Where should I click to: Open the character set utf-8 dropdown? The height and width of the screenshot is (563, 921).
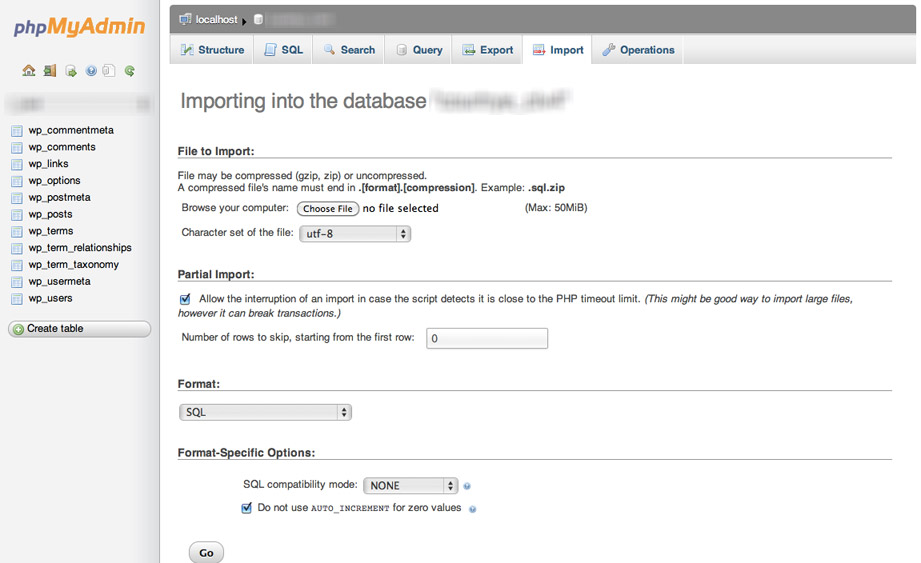pyautogui.click(x=355, y=234)
